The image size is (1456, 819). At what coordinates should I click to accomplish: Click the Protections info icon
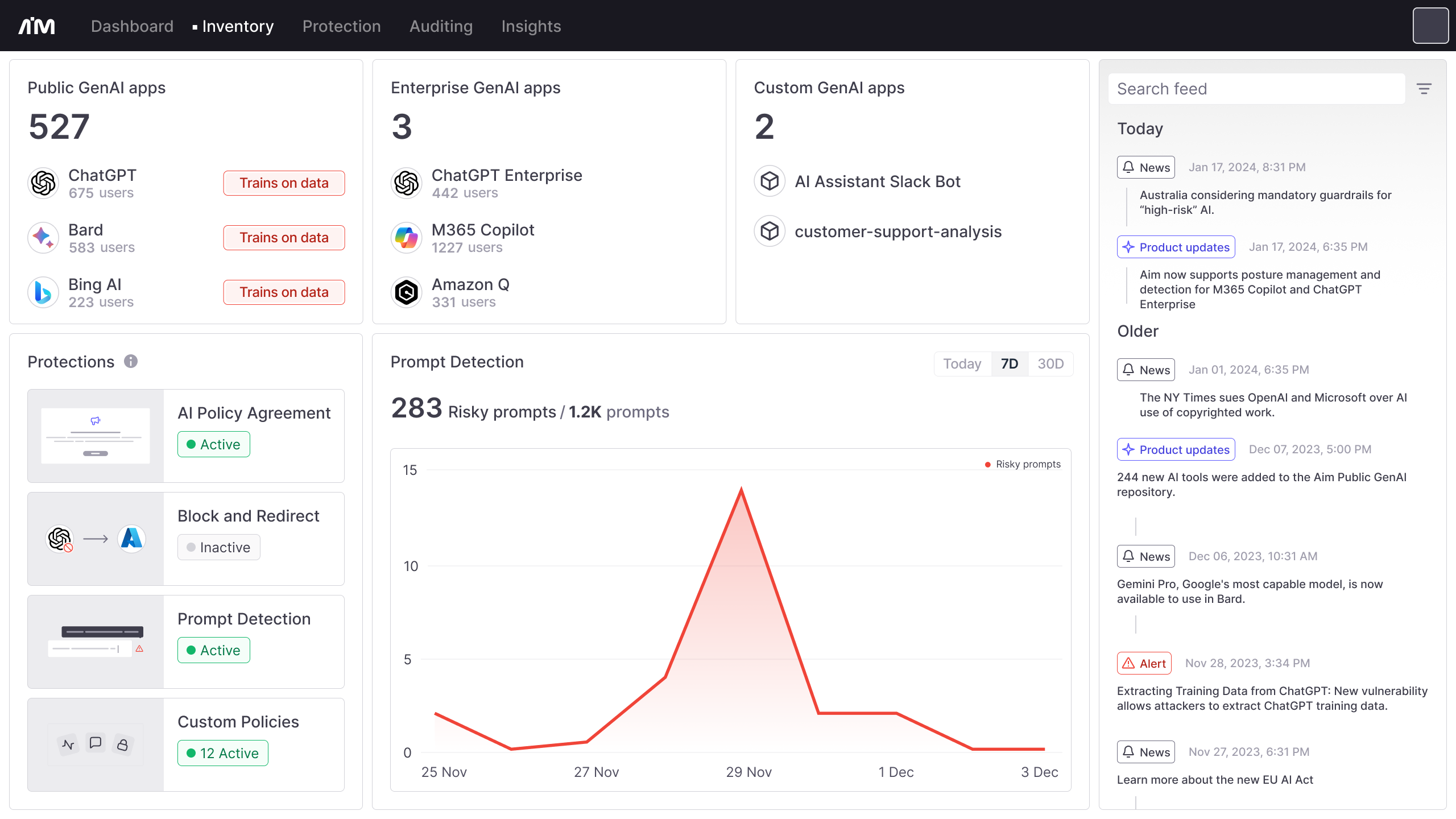(131, 362)
